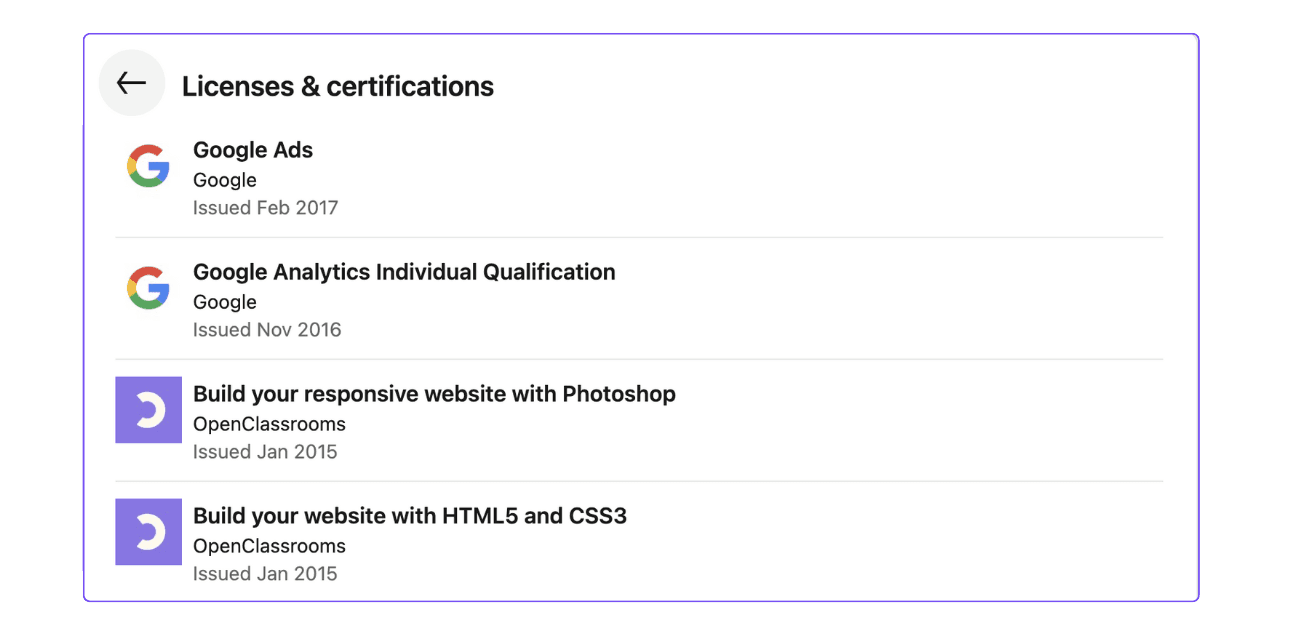Open OpenClassrooms logo next to Photoshop course
This screenshot has width=1310, height=634.
(148, 410)
